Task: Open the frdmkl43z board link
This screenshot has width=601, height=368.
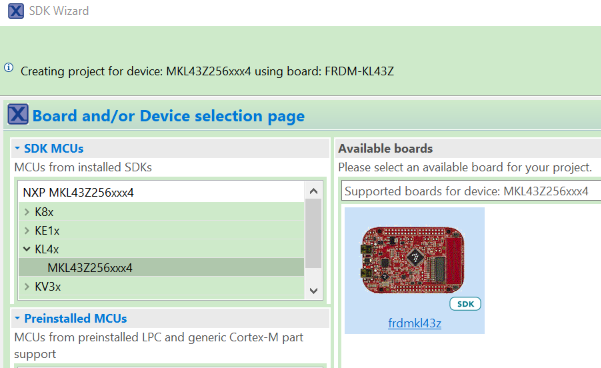Action: (414, 323)
